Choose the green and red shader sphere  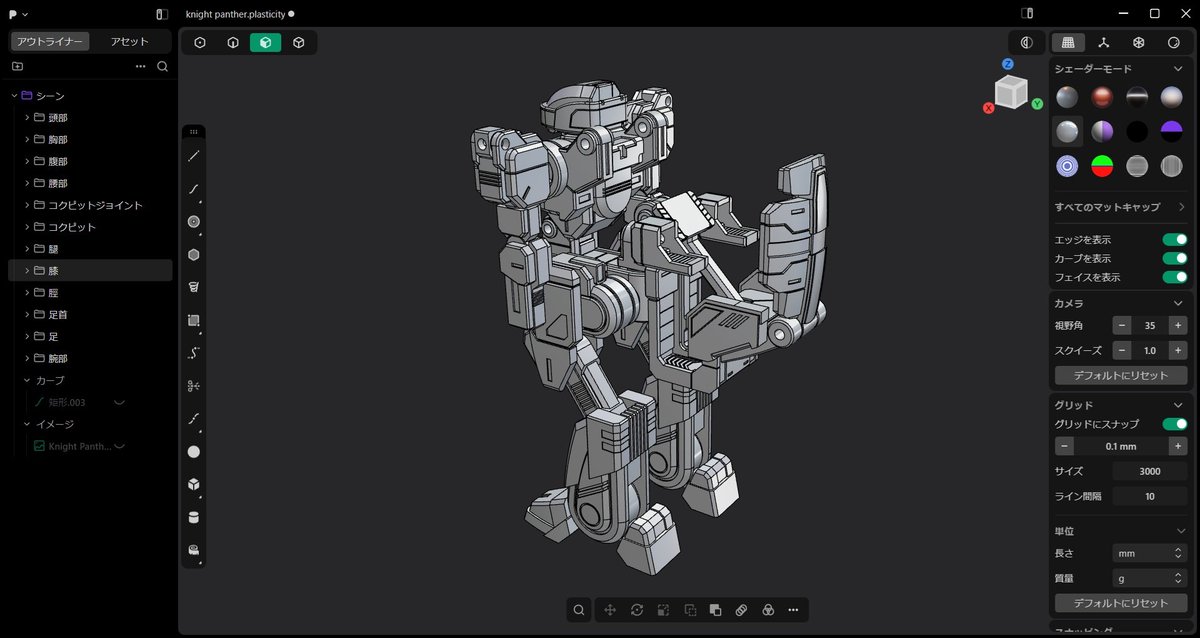1102,166
